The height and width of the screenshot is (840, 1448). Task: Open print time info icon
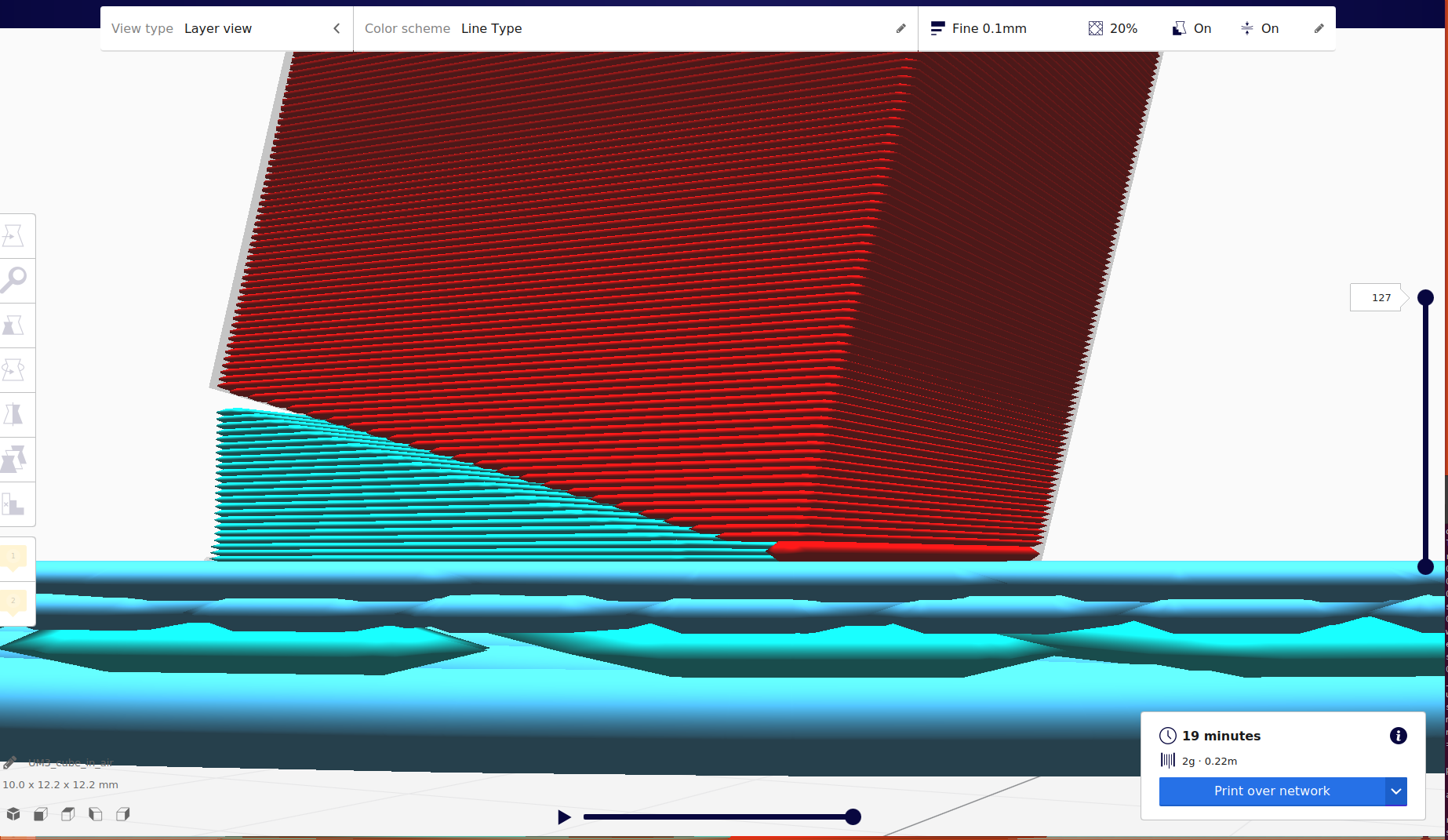coord(1398,736)
